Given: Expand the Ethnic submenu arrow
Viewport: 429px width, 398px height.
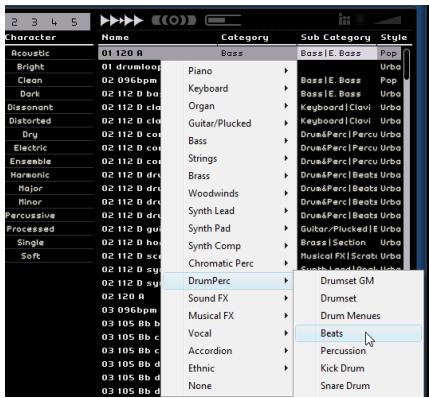Looking at the screenshot, I should 286,368.
